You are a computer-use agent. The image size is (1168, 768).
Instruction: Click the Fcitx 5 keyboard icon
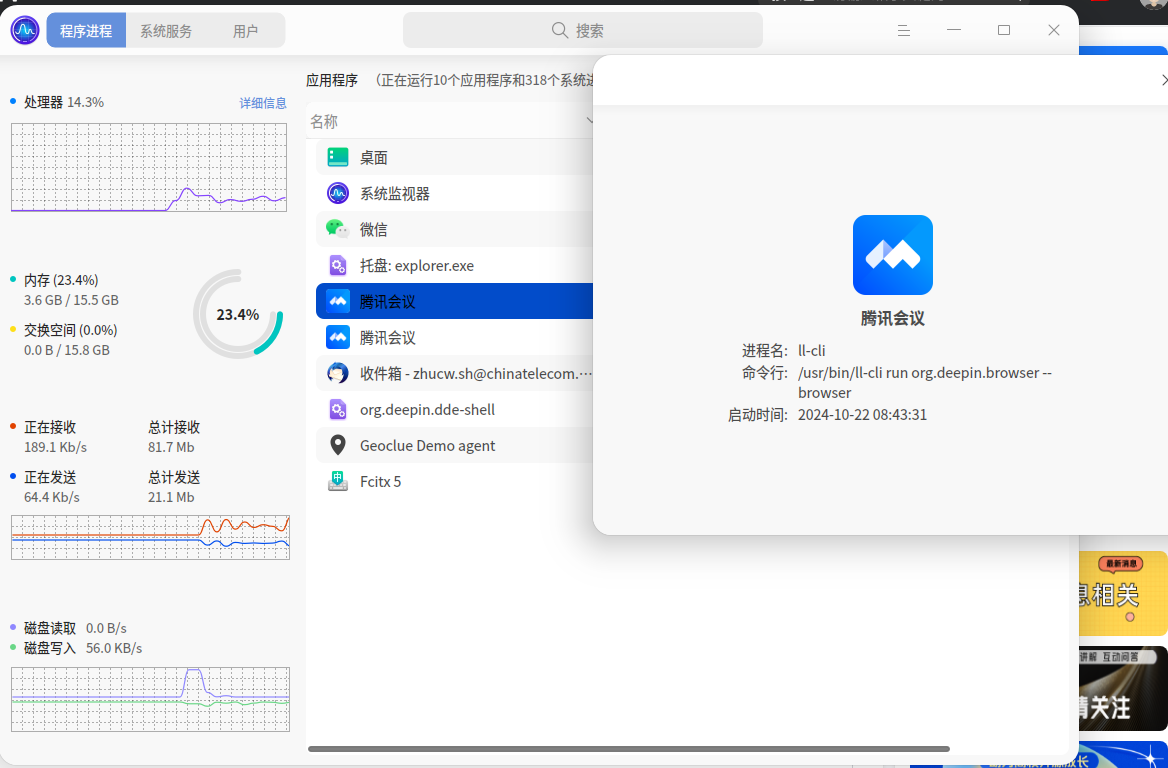tap(337, 481)
